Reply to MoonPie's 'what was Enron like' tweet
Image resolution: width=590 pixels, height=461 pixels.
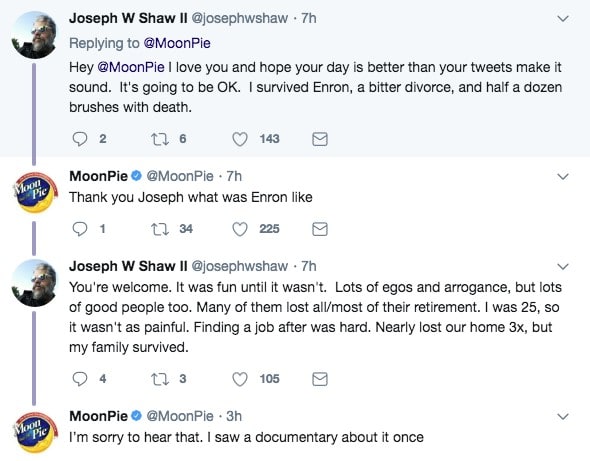pos(79,229)
